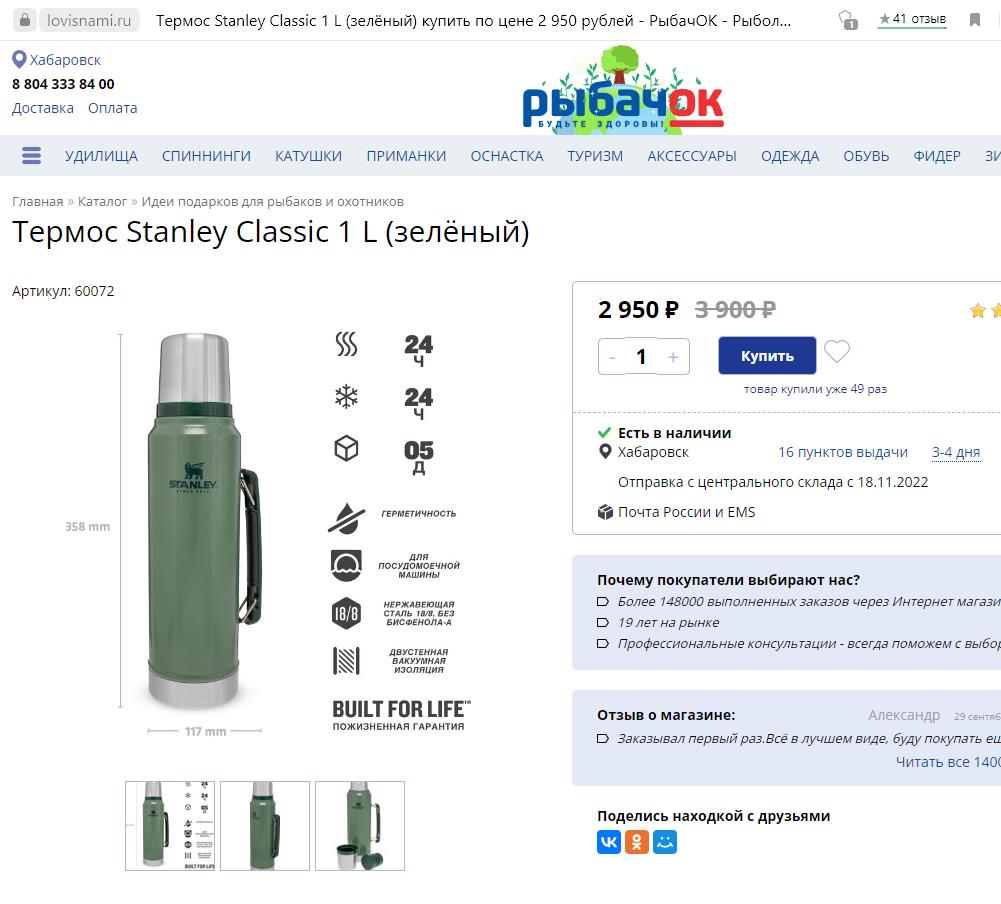1001x904 pixels.
Task: Click the РыбачОК store logo
Action: pos(622,92)
